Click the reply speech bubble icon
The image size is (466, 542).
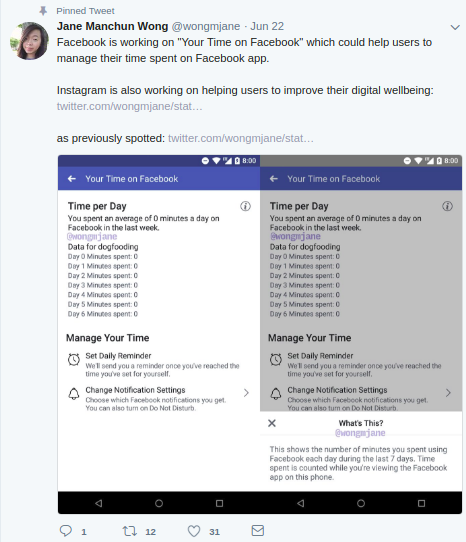click(66, 531)
